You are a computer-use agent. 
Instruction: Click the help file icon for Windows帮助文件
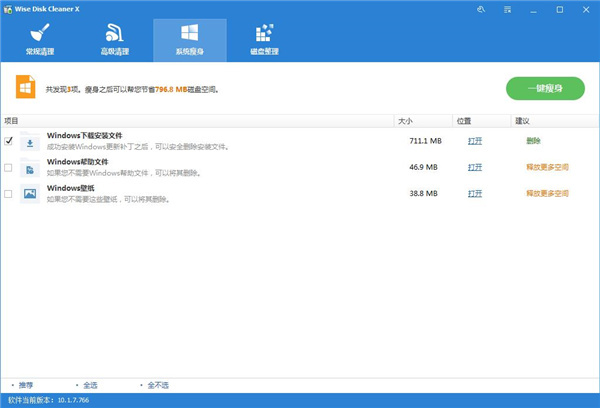30,168
